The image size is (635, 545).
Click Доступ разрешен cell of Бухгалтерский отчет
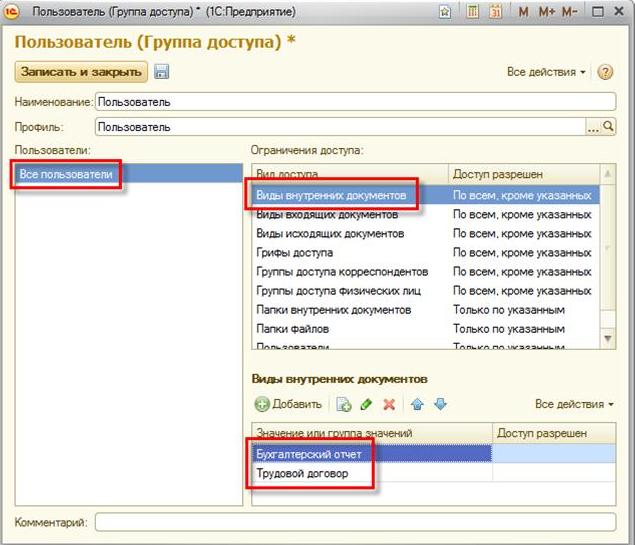(554, 454)
